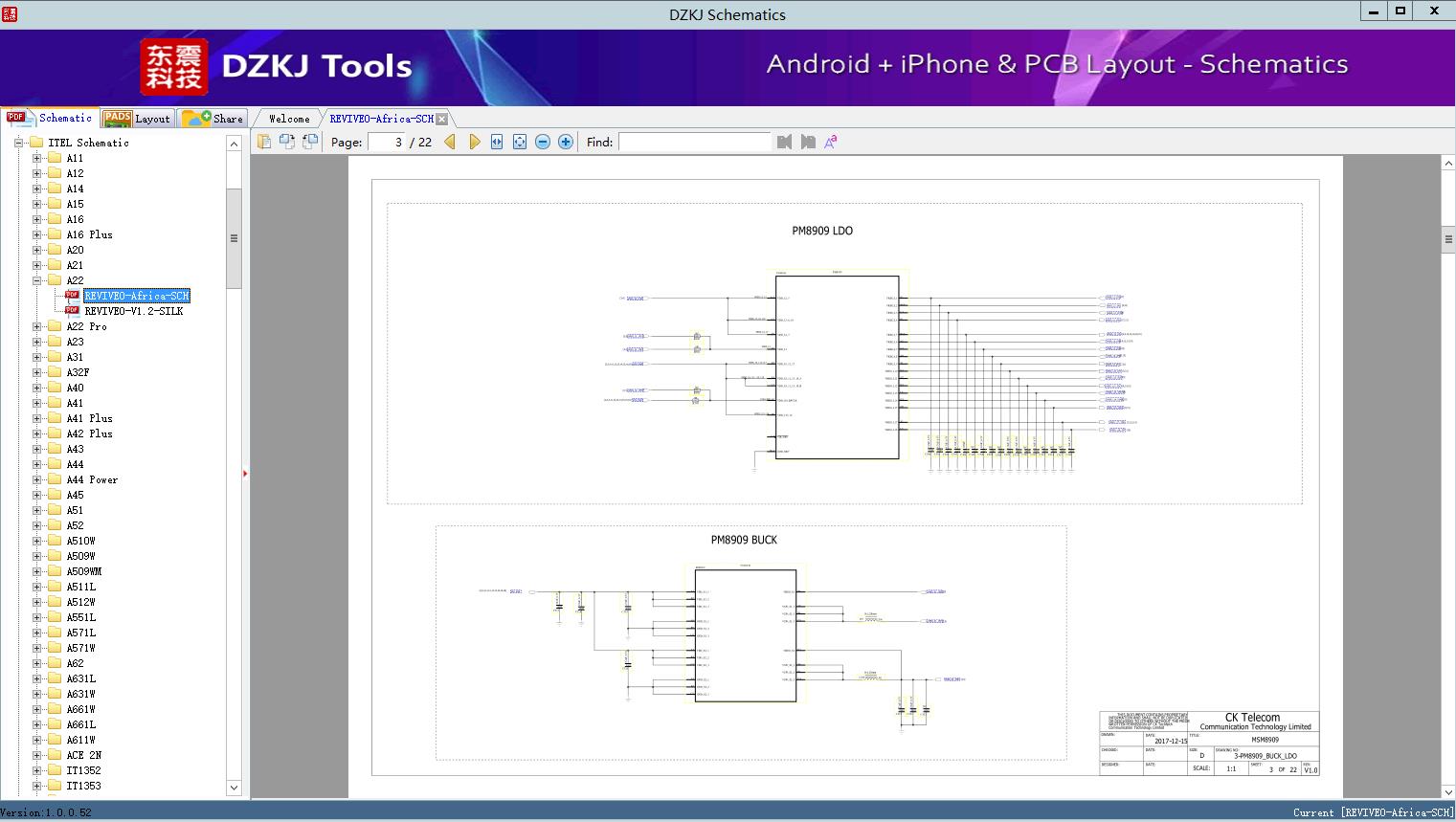Screen dimensions: 1456x822
Task: Click the find next icon
Action: click(808, 142)
